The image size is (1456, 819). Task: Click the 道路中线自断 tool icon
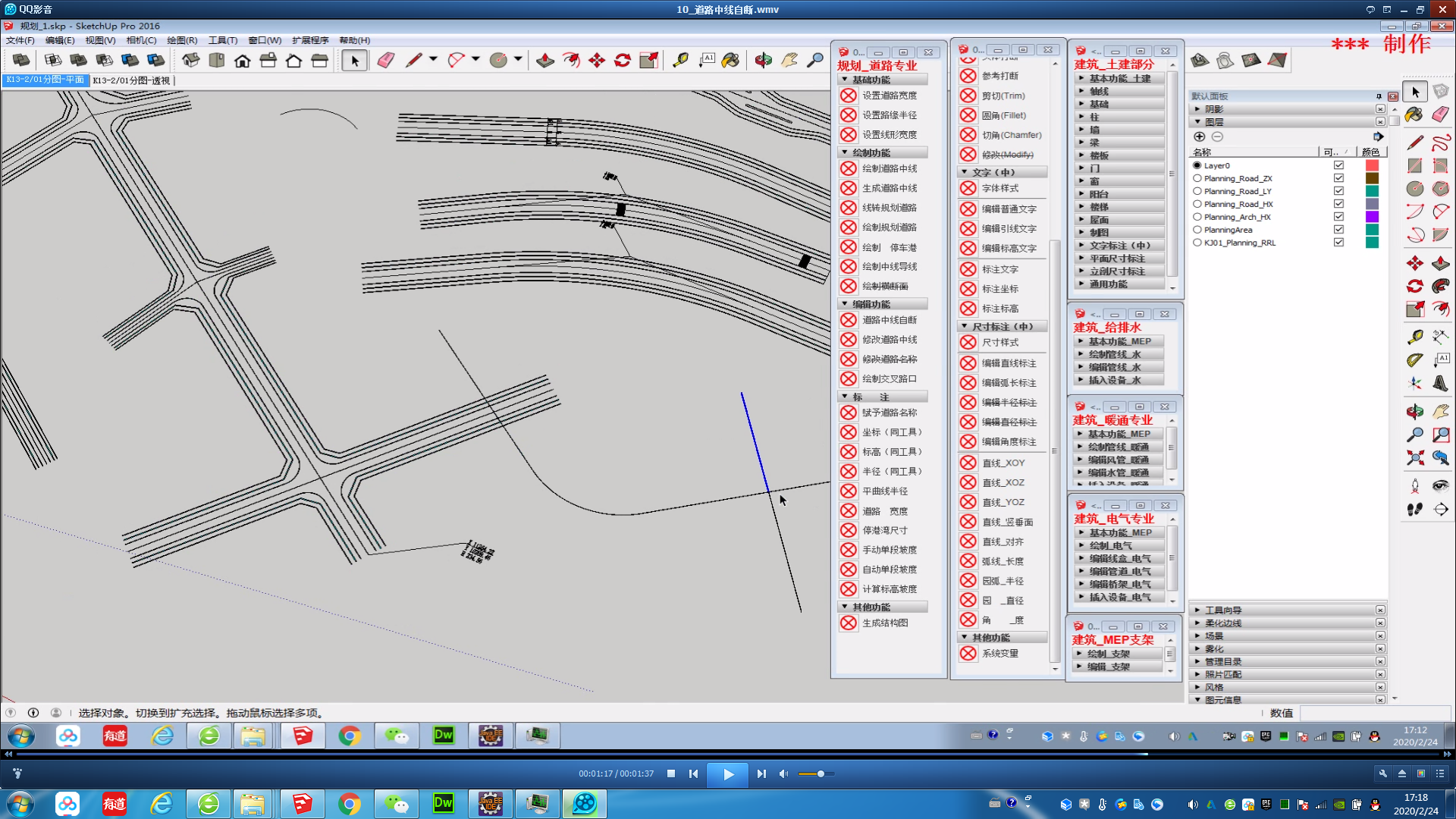849,320
